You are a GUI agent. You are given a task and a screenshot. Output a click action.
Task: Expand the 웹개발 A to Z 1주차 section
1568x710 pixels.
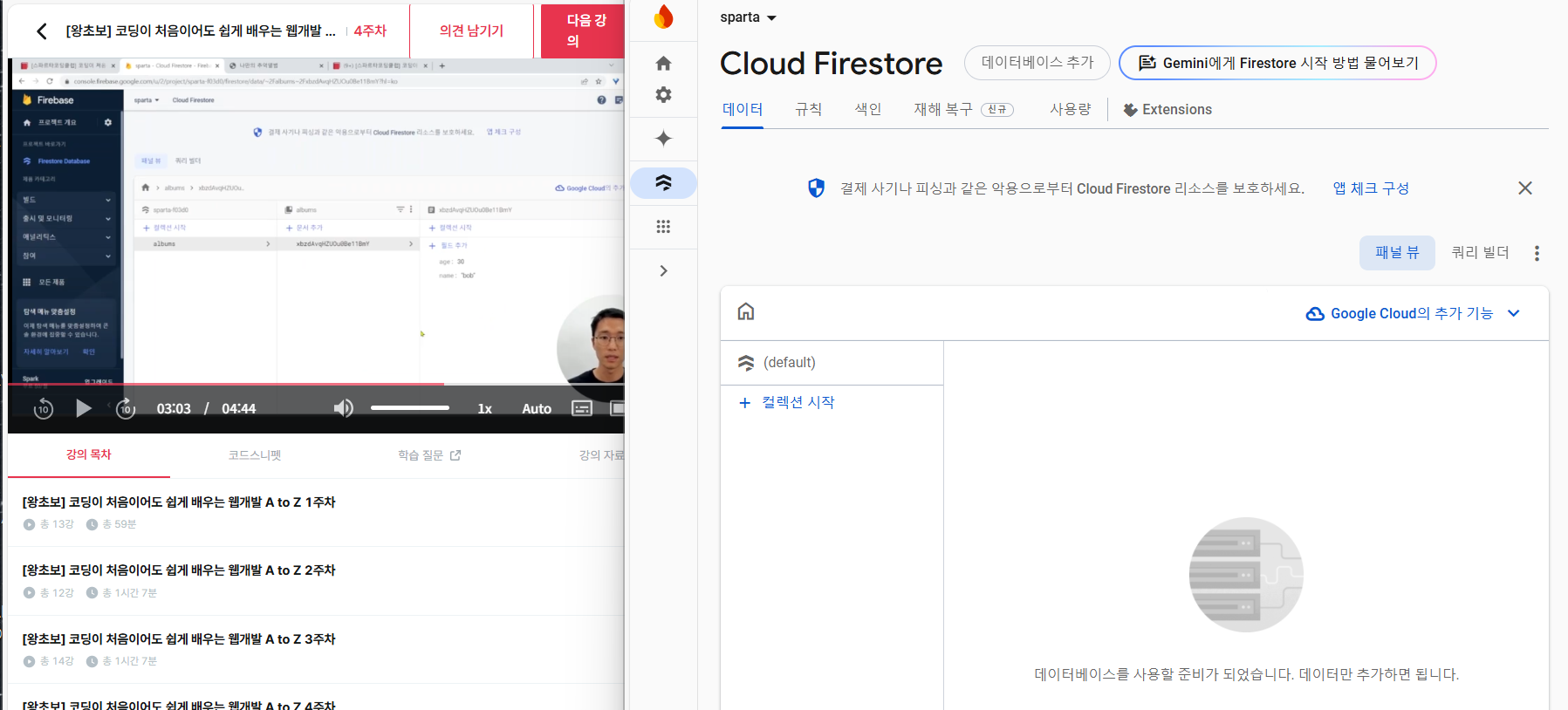[316, 512]
